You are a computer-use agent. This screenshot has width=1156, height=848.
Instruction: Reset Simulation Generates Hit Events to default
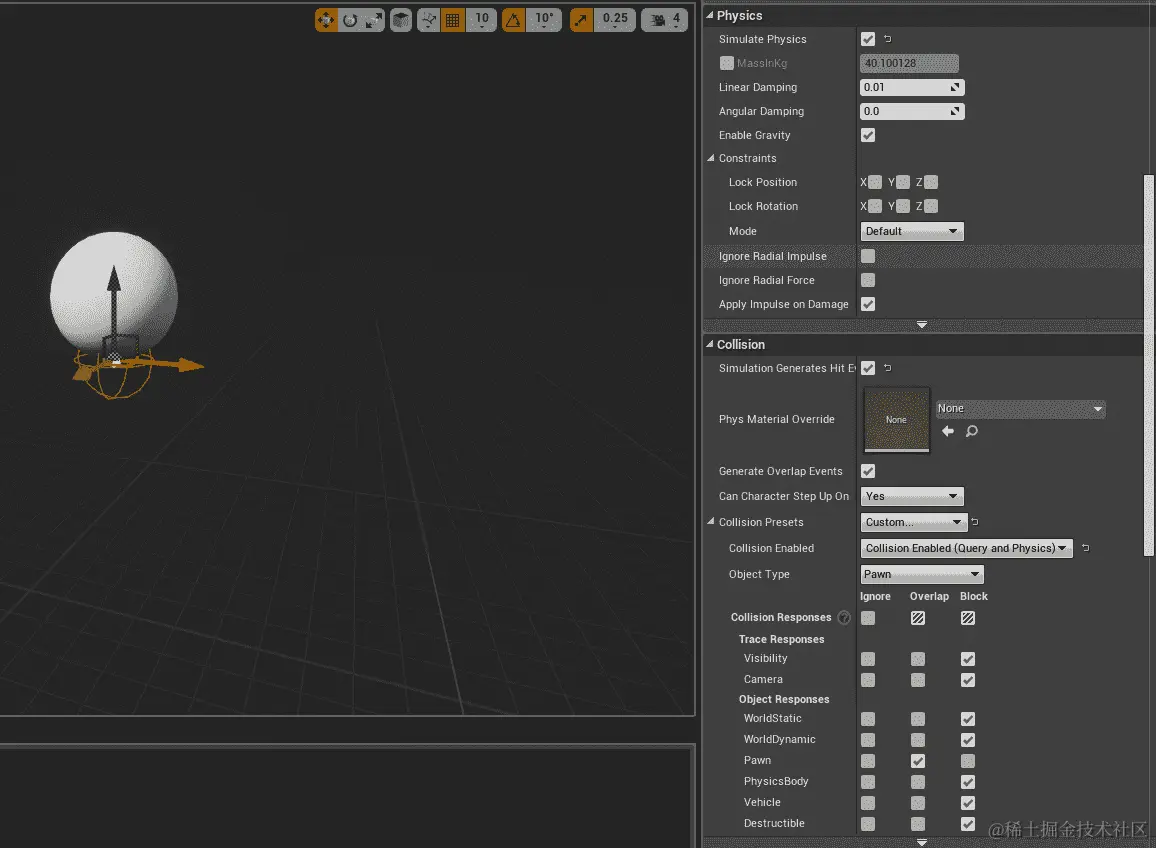point(888,367)
